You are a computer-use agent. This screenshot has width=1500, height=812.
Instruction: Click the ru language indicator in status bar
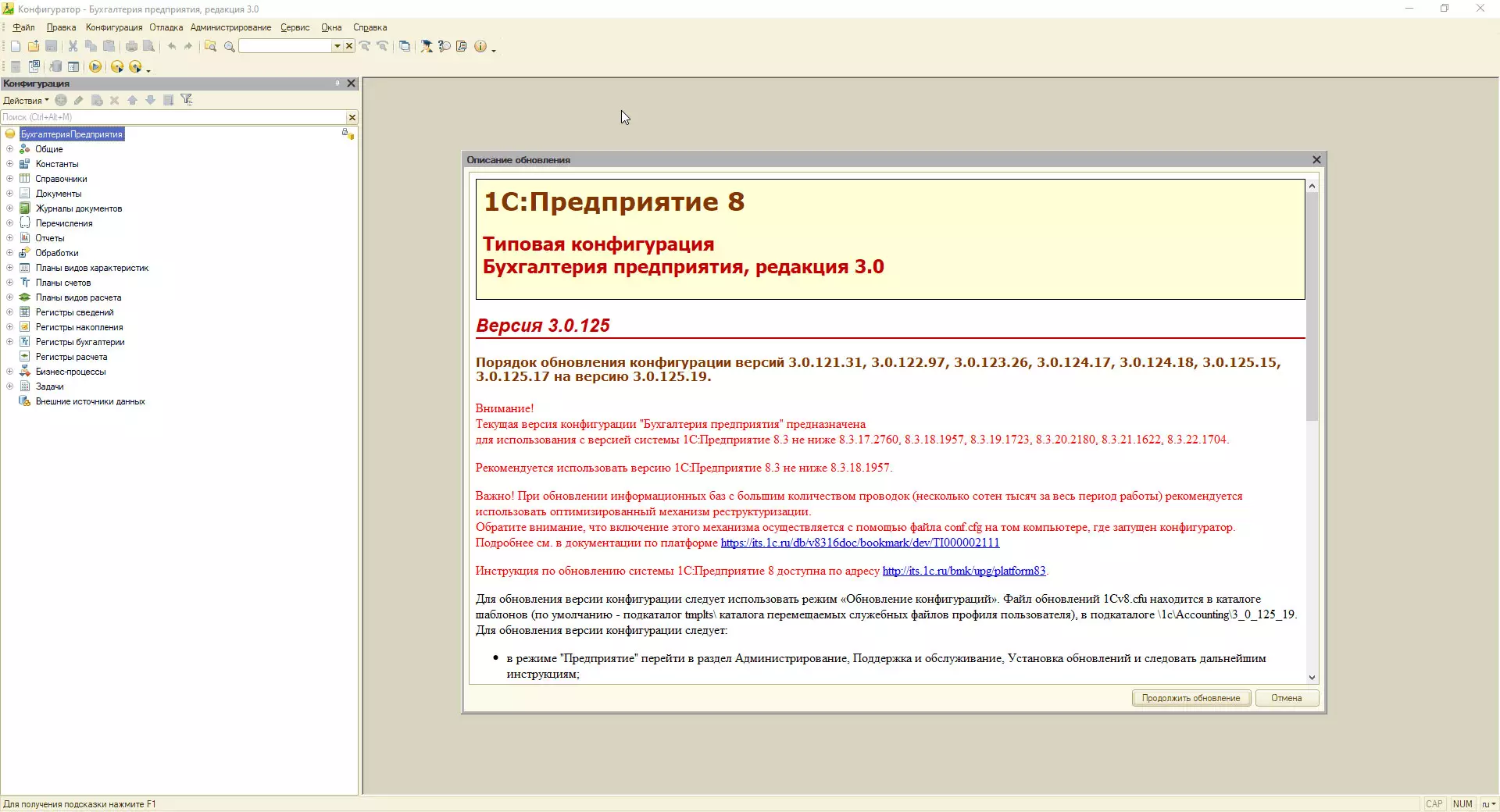tap(1487, 804)
